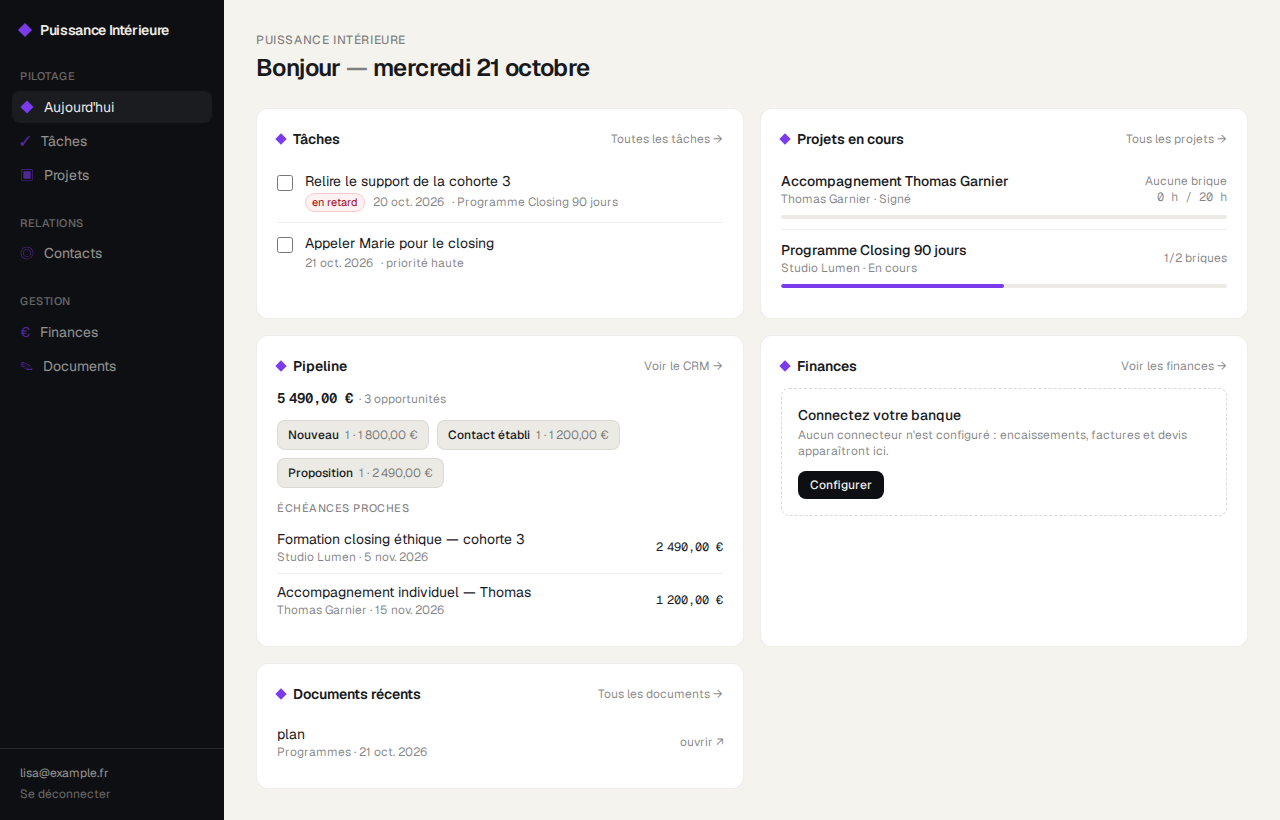Screen dimensions: 1280x820
Task: Select the 'Contact établi' pipeline chip
Action: [528, 435]
